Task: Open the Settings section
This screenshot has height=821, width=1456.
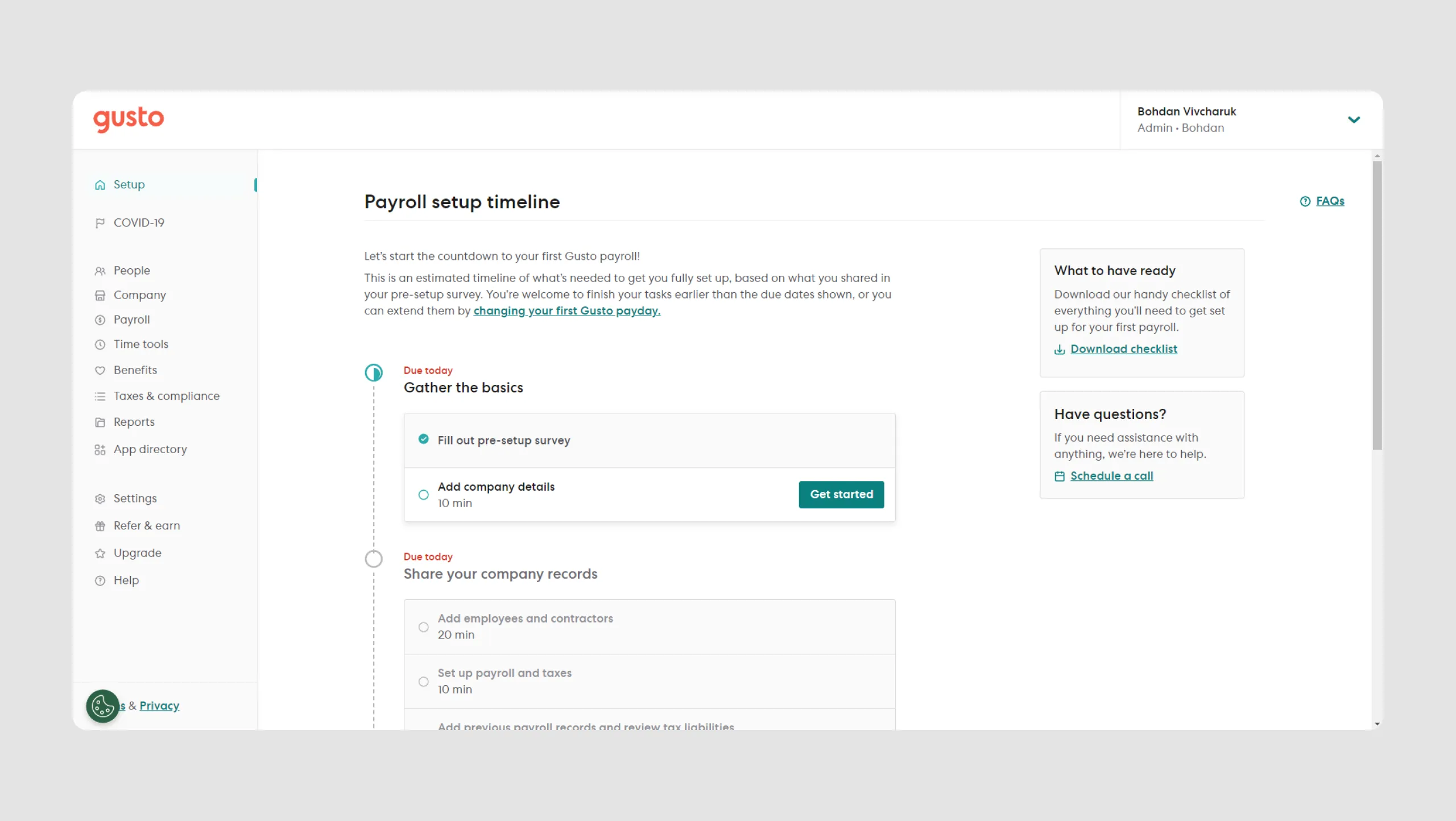Action: (x=135, y=498)
